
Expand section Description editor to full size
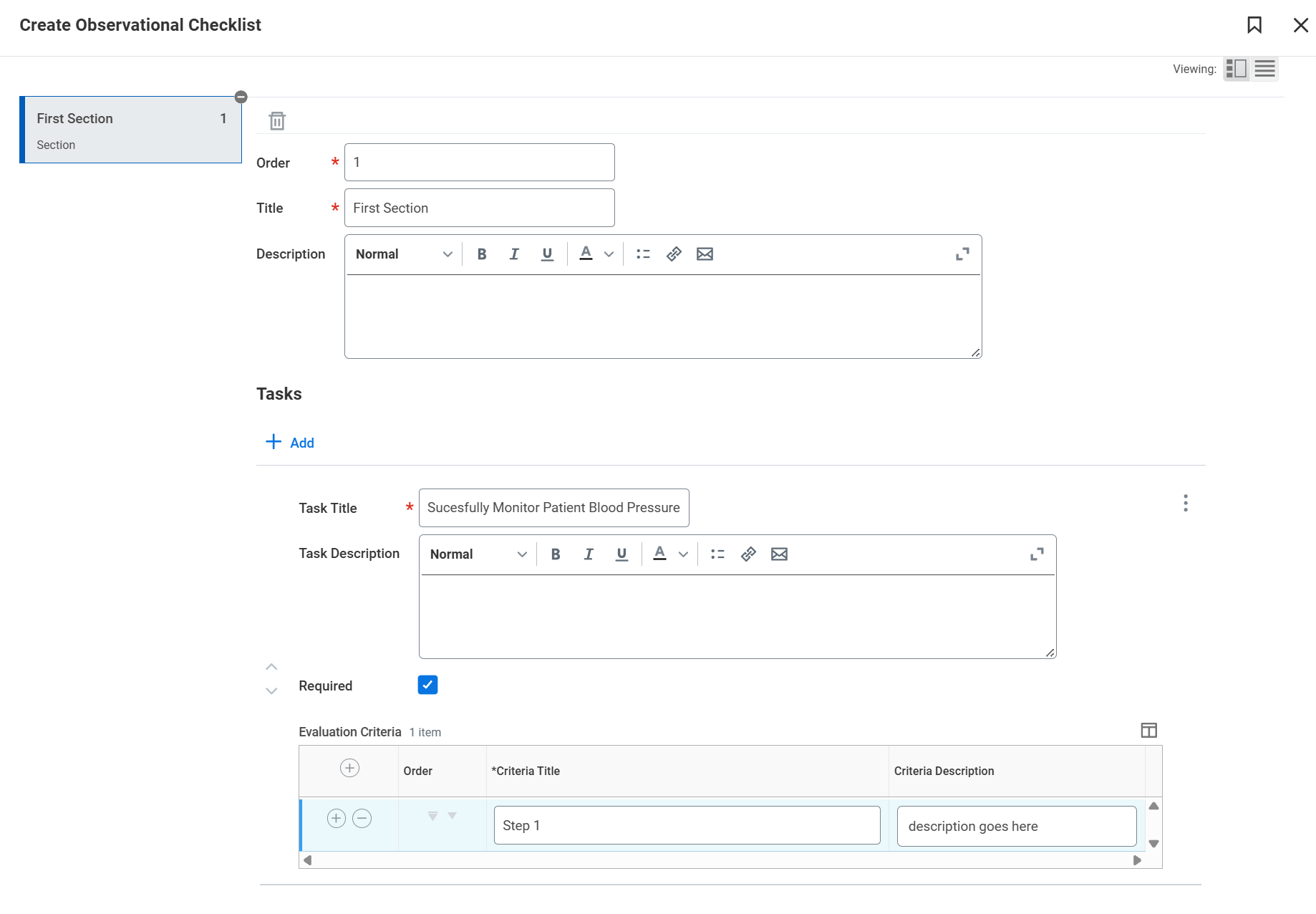coord(962,254)
